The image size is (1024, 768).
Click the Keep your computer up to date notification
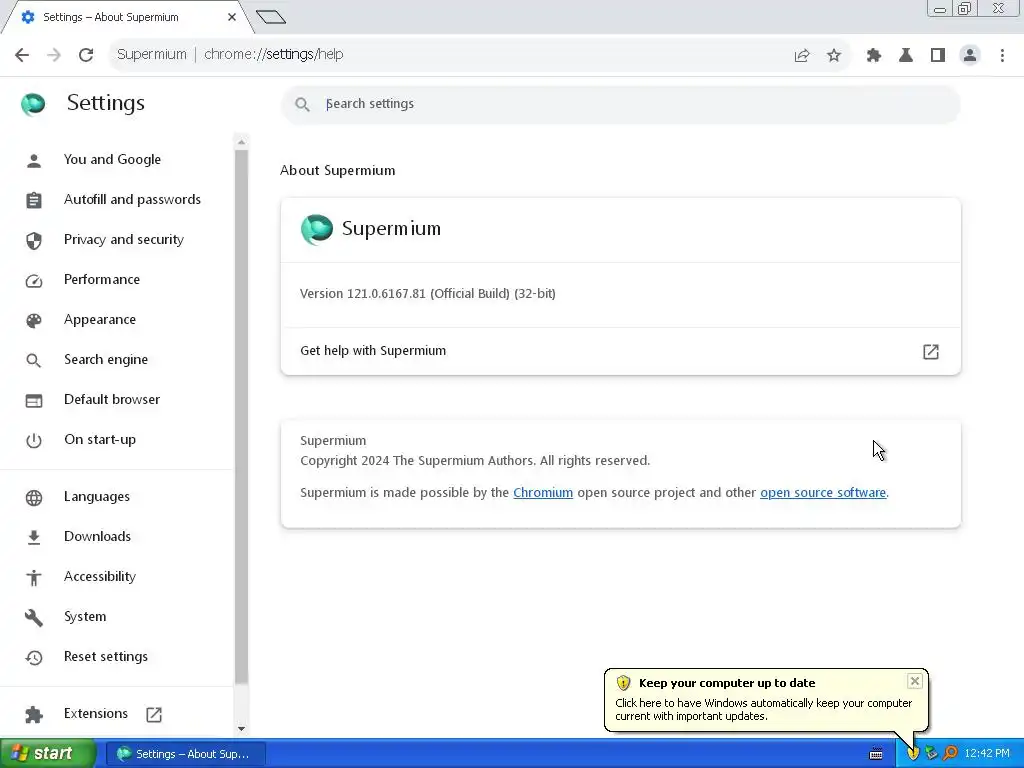[765, 699]
